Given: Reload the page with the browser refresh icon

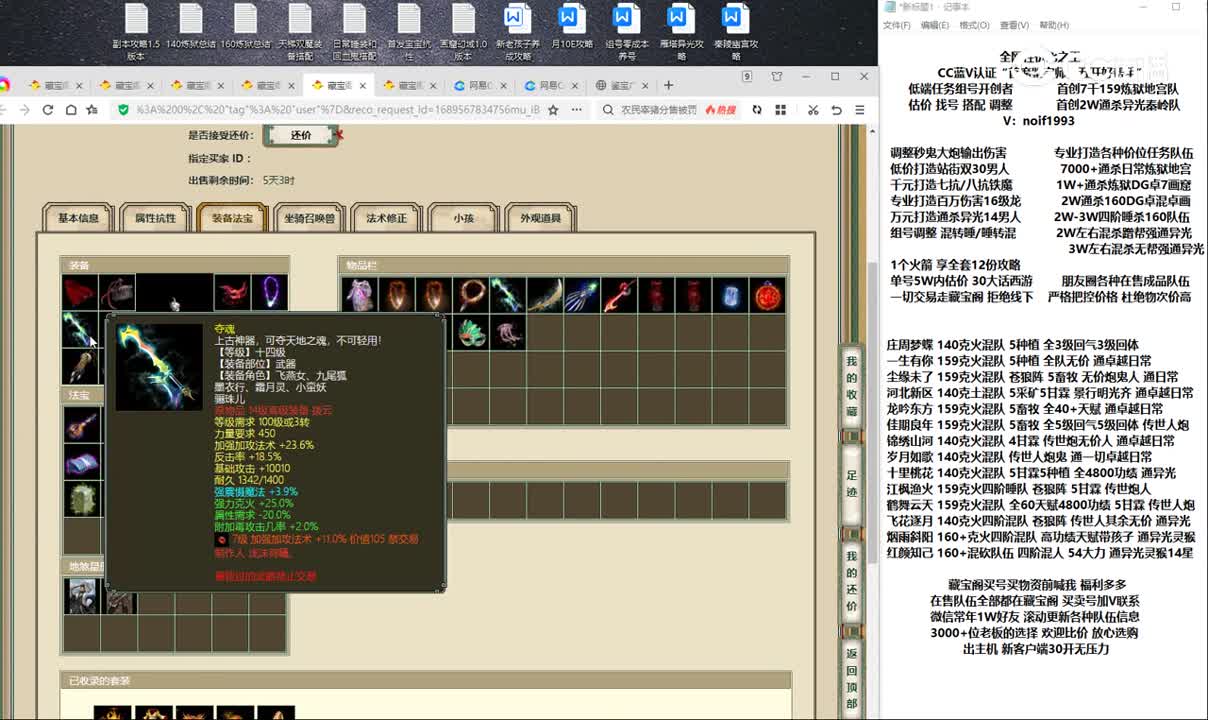Looking at the screenshot, I should pyautogui.click(x=47, y=110).
